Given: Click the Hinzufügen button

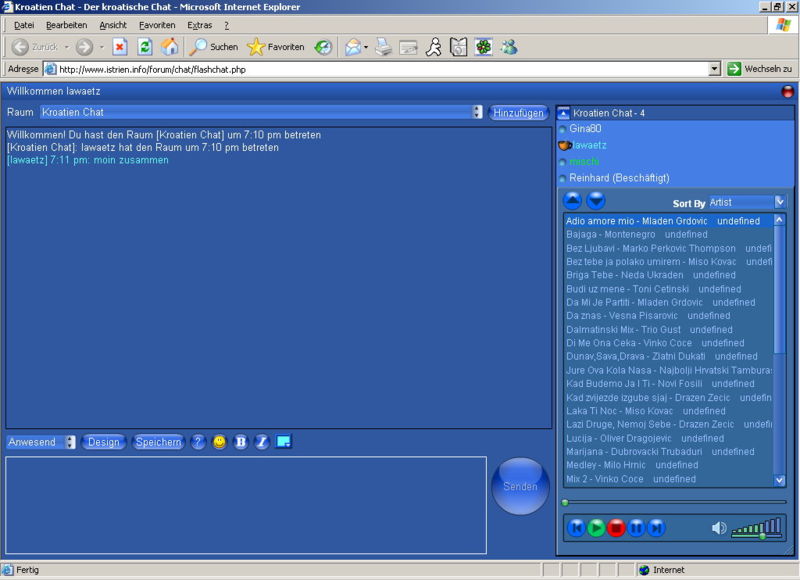Looking at the screenshot, I should click(x=518, y=113).
